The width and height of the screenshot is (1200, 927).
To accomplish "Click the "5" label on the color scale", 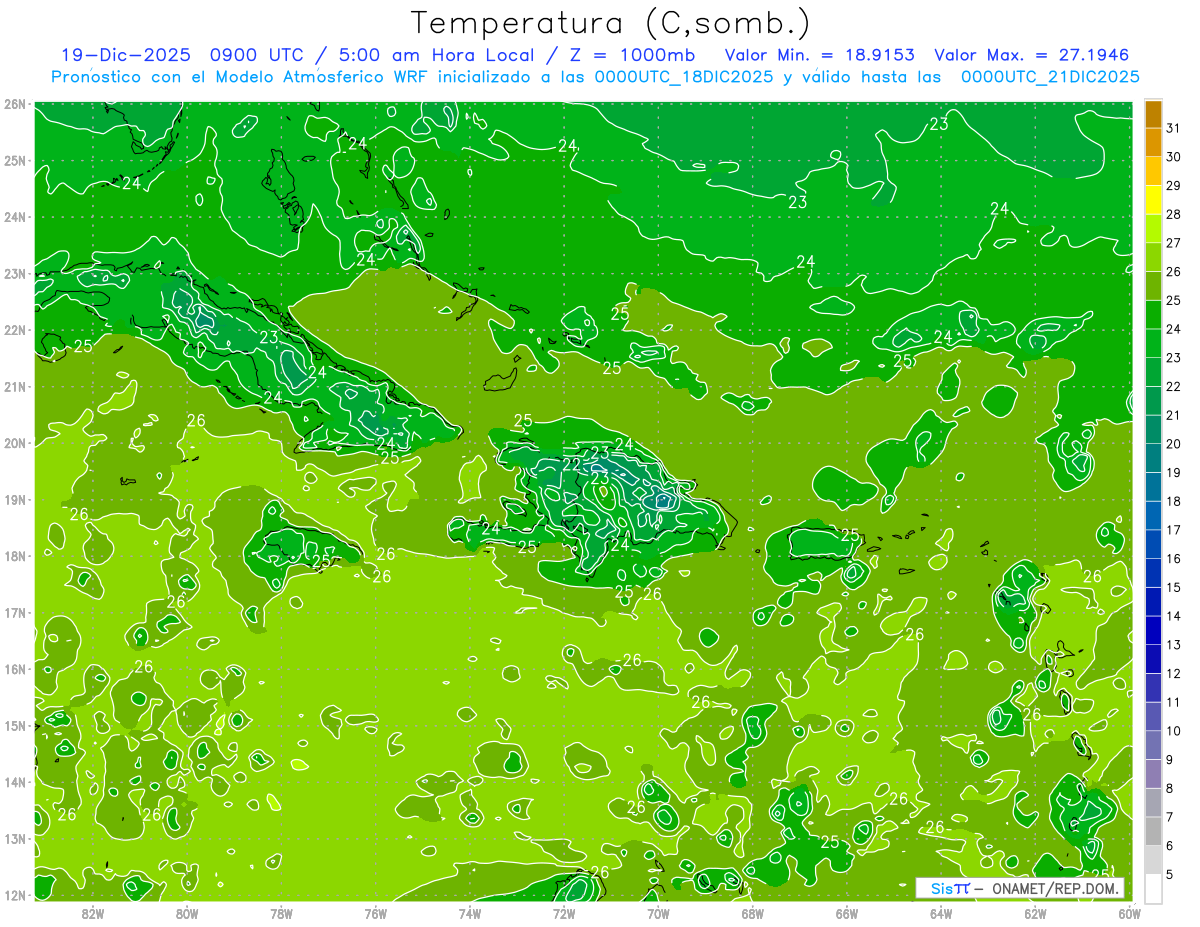I will (x=1171, y=874).
